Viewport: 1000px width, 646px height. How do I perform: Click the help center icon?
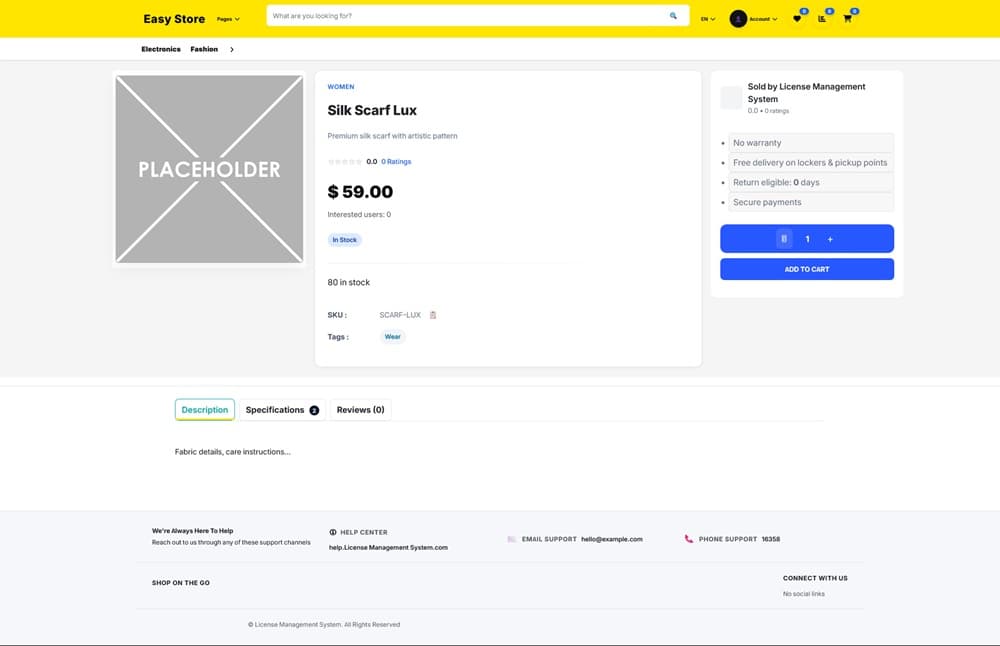tap(333, 532)
